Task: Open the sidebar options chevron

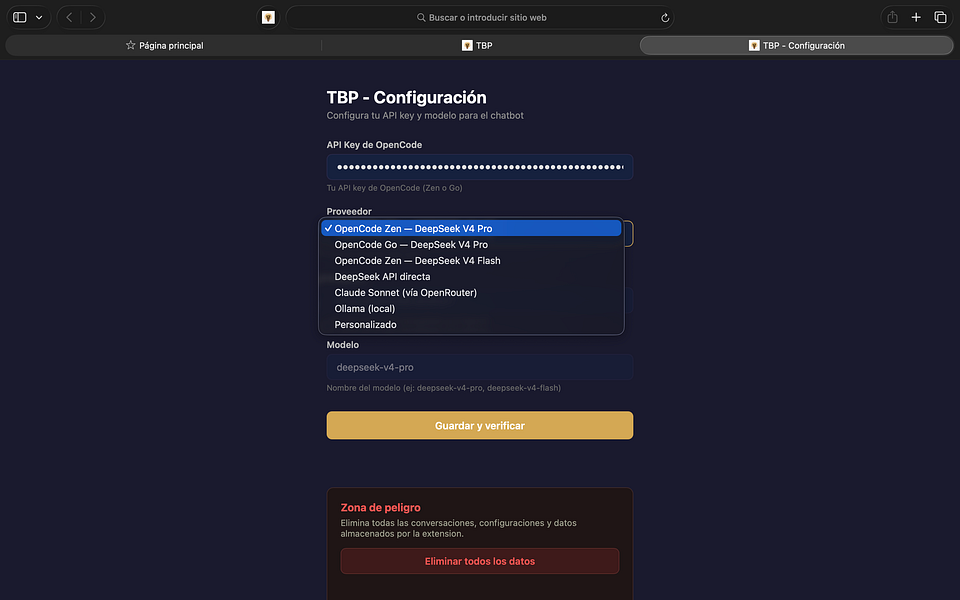Action: [x=39, y=17]
